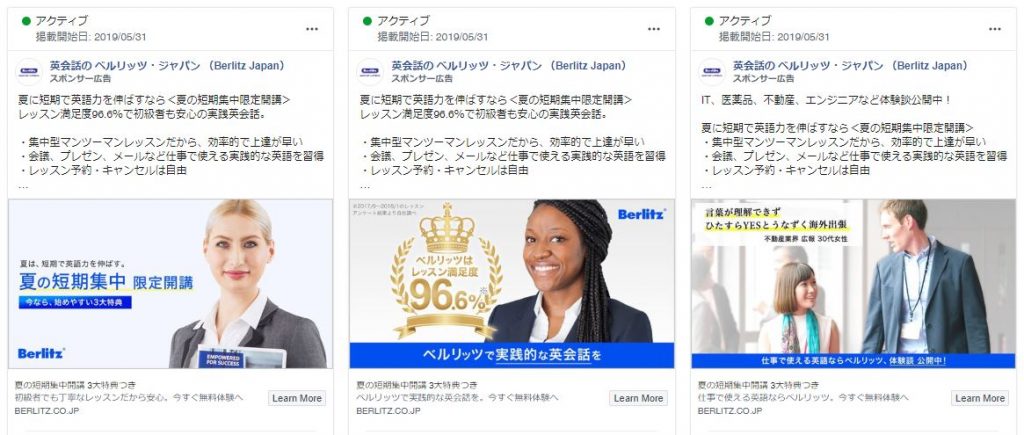Open three-dot menu on first ad card
This screenshot has width=1024, height=435.
click(x=312, y=29)
